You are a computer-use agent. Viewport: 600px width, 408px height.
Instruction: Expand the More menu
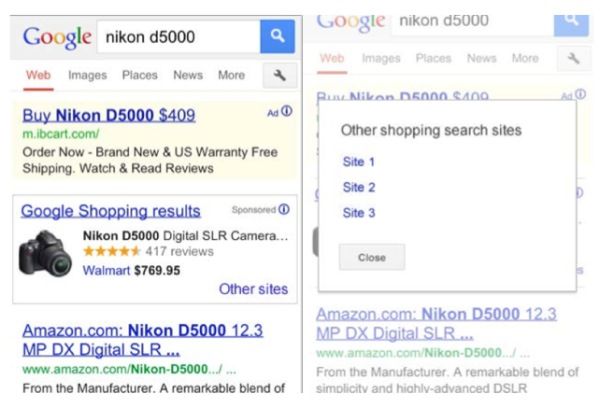pyautogui.click(x=231, y=76)
